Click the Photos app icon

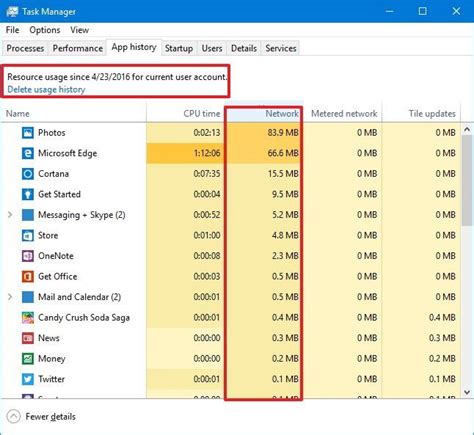tap(28, 133)
